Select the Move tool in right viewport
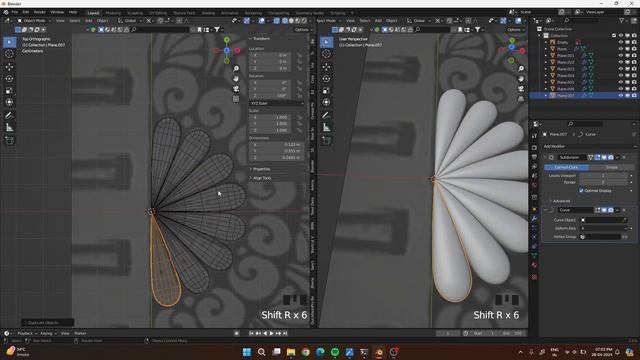The height and width of the screenshot is (360, 640). 326,67
